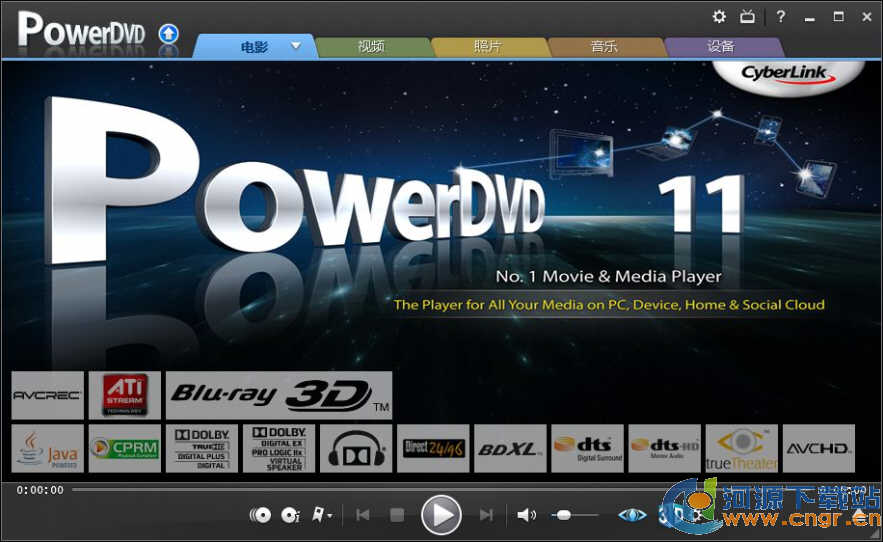This screenshot has height=542, width=883.
Task: Skip to the next chapter
Action: point(486,515)
